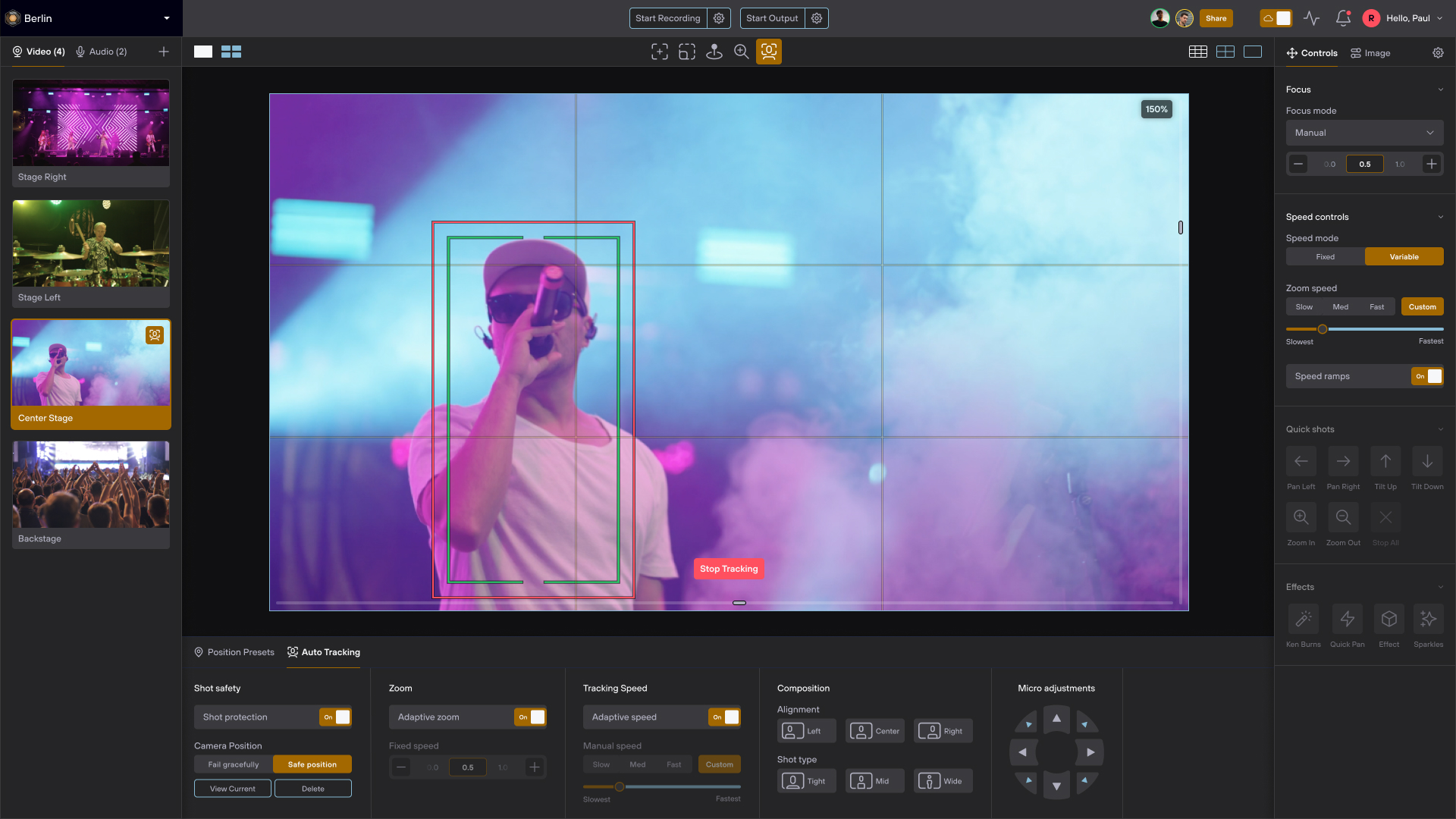Add a new source with plus icon

coord(163,52)
